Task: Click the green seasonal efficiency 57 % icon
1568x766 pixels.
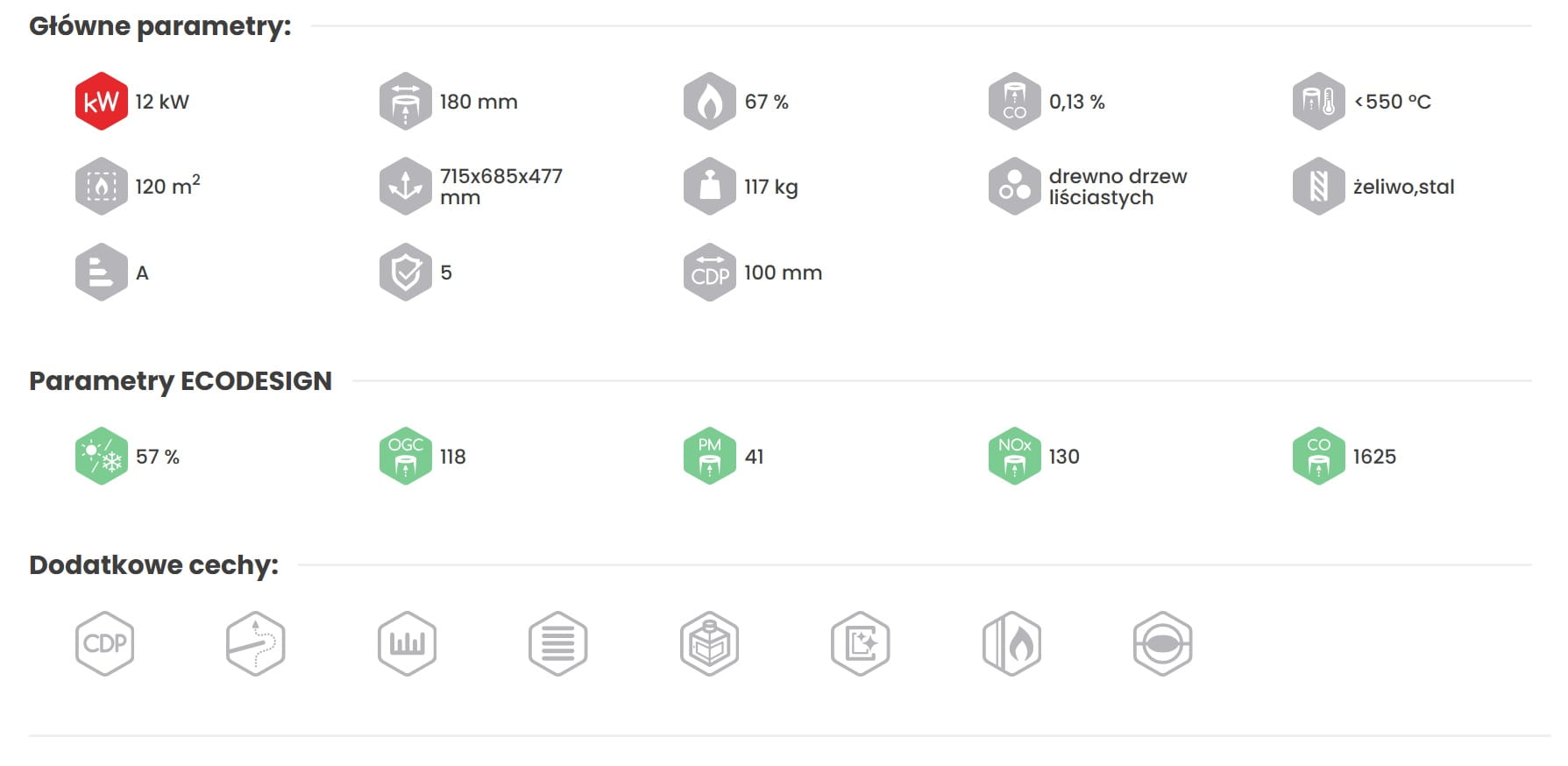Action: click(x=101, y=457)
